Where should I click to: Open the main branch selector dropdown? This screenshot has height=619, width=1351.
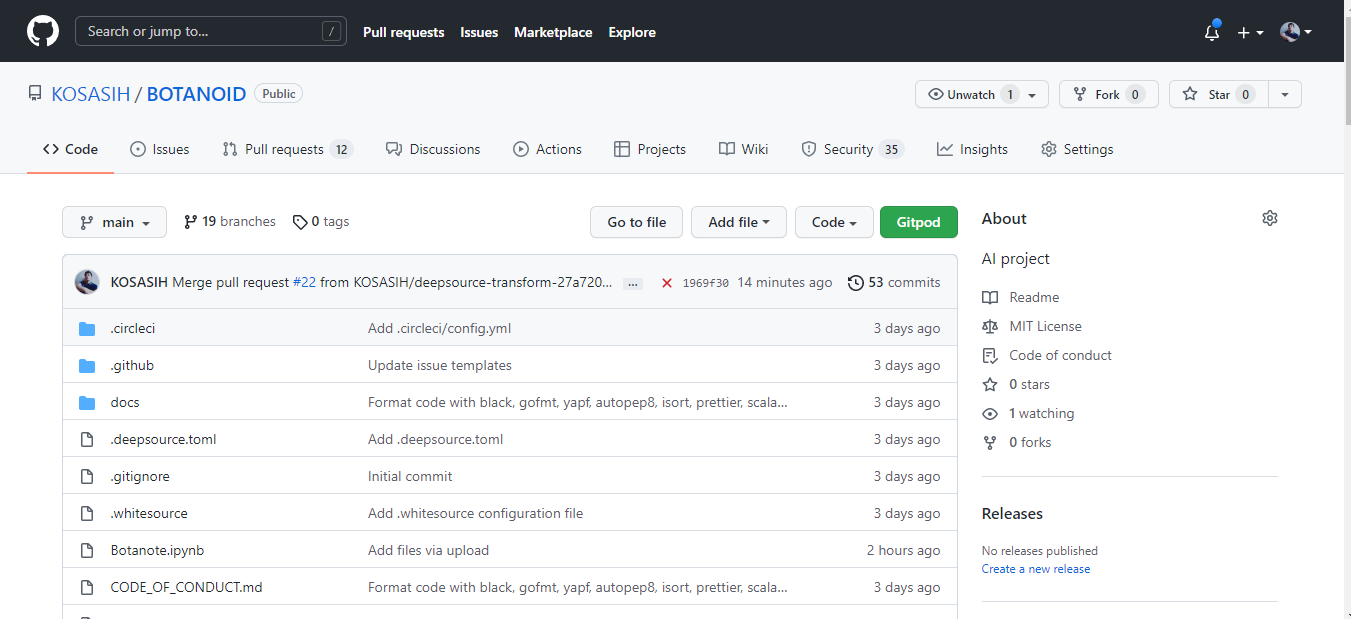point(114,222)
